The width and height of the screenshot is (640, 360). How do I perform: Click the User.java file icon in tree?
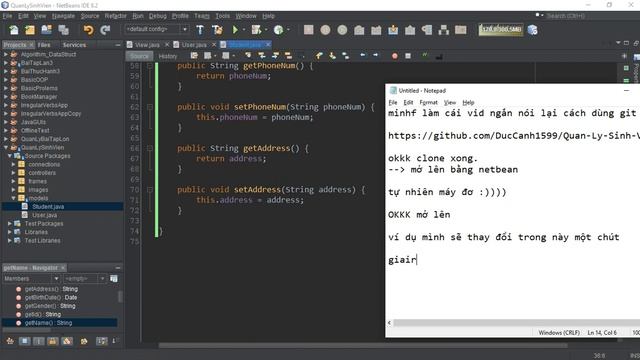point(25,215)
